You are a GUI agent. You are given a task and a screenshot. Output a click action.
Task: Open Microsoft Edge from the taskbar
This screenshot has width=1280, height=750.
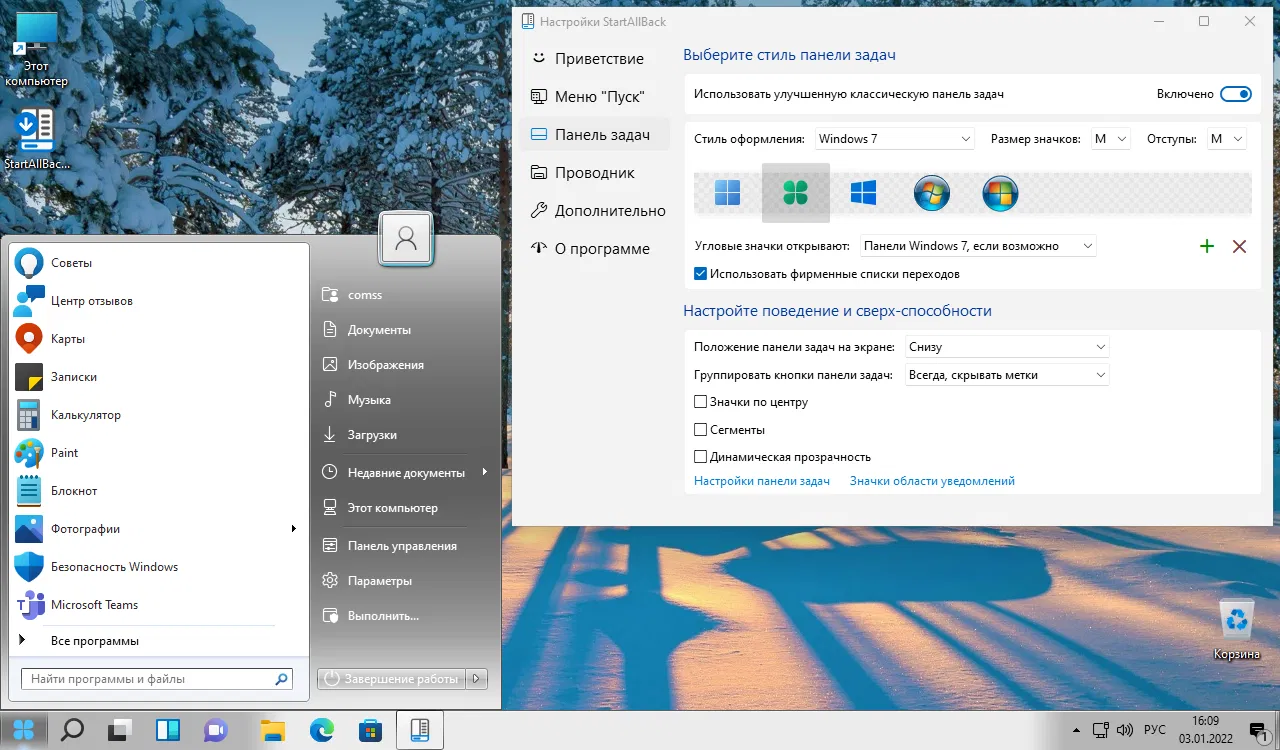tap(321, 729)
